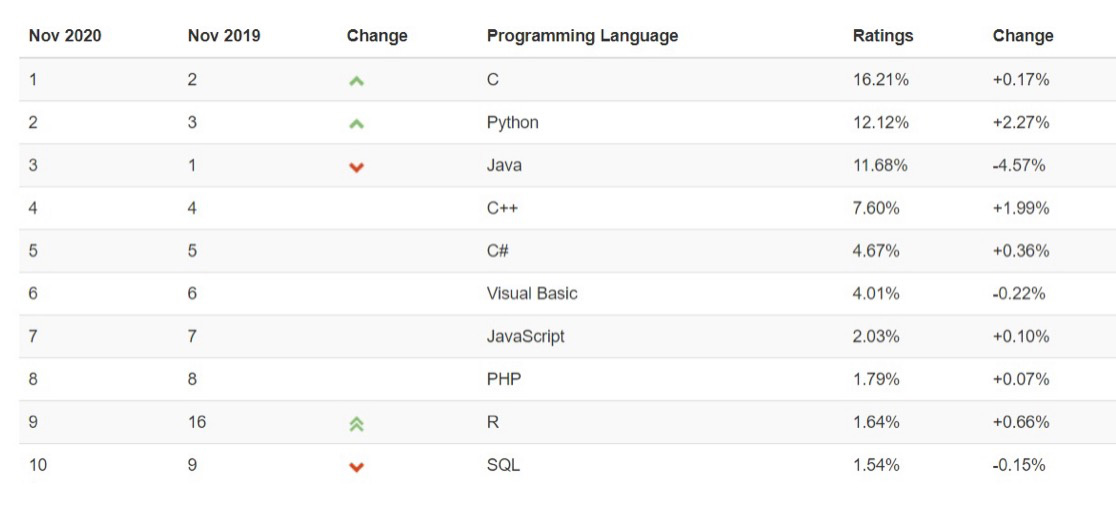Screen dimensions: 1116x509
Task: Click the -4.57% change value for Java
Action: (x=1018, y=165)
